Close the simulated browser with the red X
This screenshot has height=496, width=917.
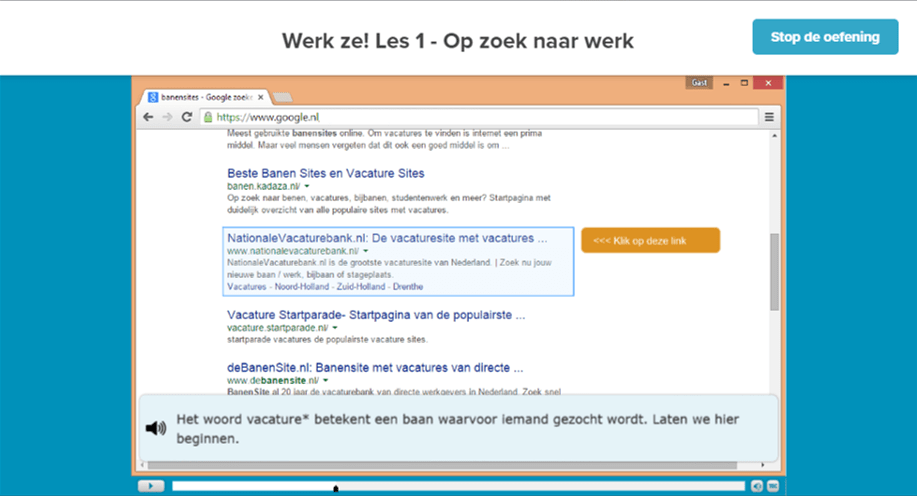pyautogui.click(x=768, y=83)
